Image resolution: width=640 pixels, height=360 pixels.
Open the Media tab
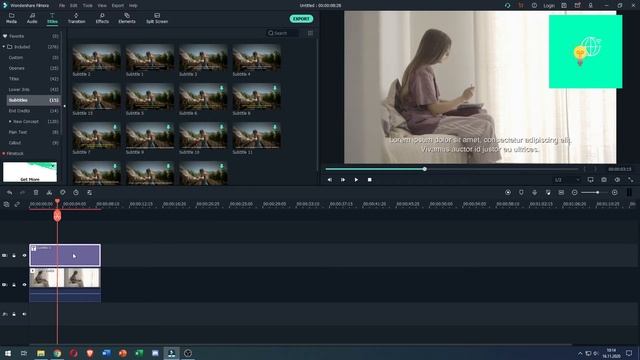pos(11,18)
